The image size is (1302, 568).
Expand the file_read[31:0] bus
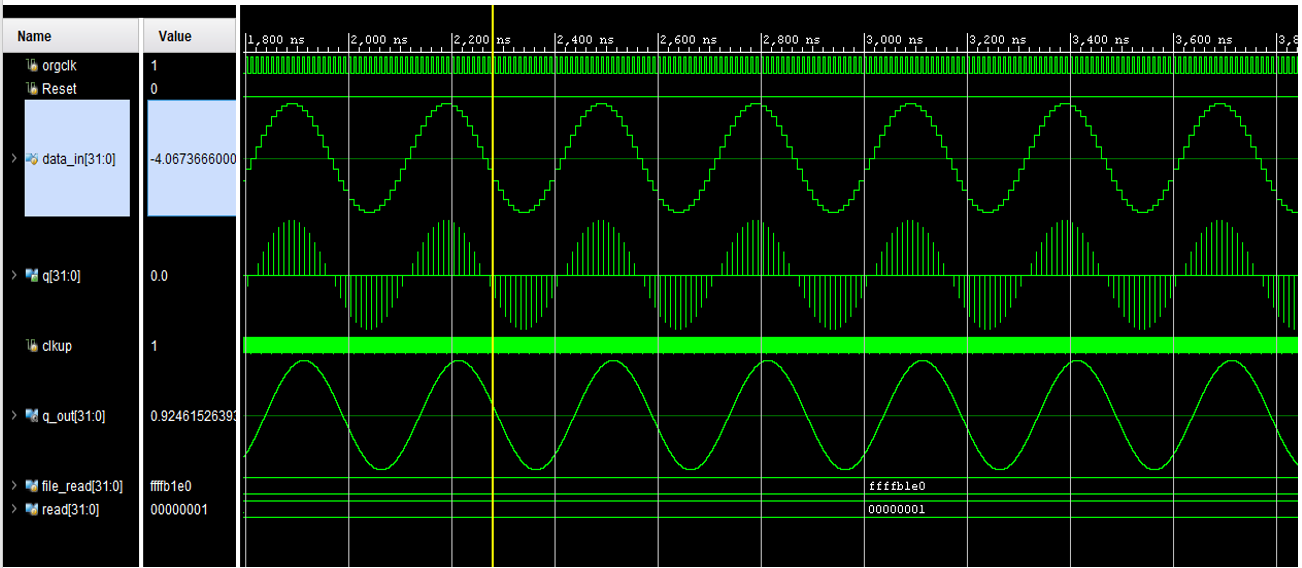13,486
